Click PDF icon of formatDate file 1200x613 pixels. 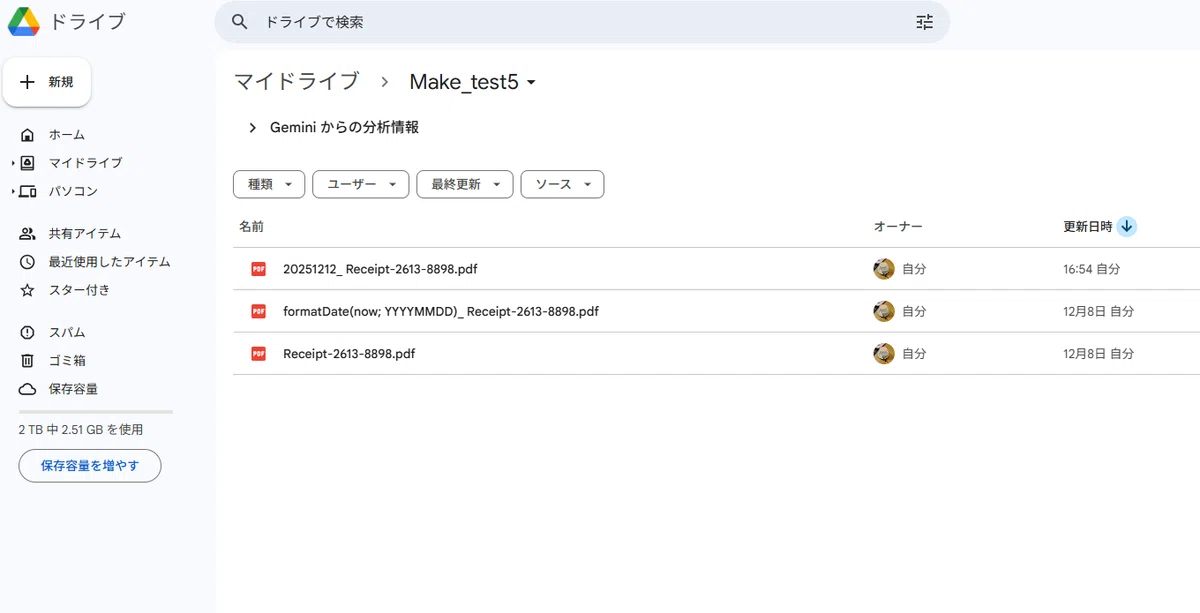point(259,311)
